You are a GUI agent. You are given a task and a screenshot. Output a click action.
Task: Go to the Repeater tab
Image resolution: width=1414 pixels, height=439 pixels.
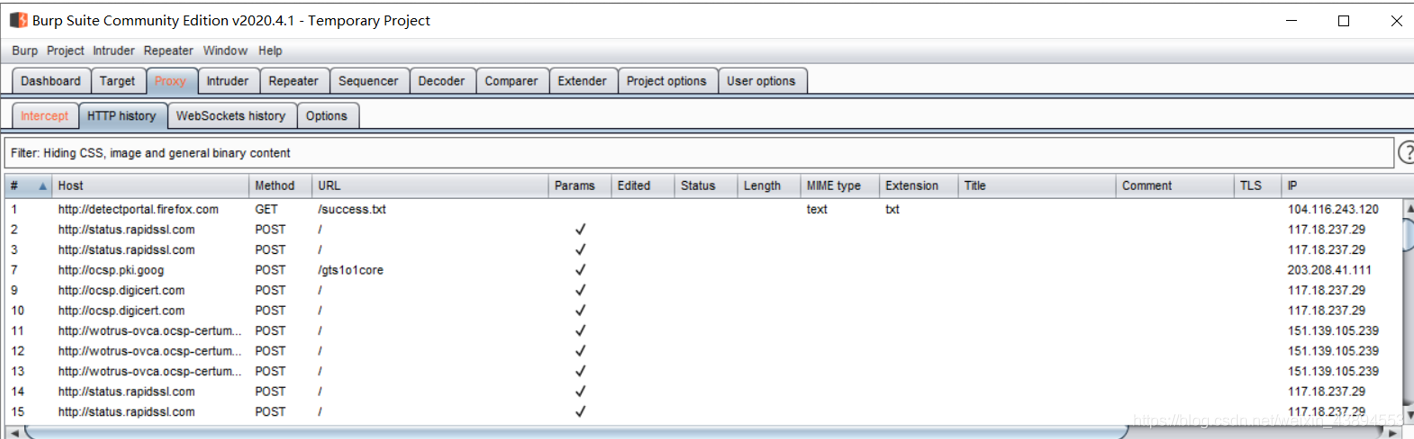294,81
